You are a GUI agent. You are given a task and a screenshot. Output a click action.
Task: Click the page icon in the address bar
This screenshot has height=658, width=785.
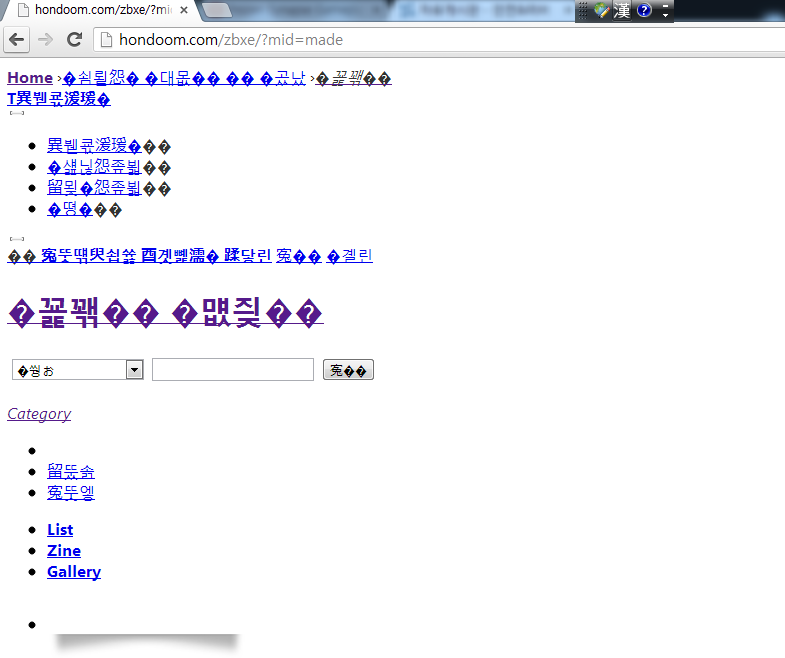106,40
